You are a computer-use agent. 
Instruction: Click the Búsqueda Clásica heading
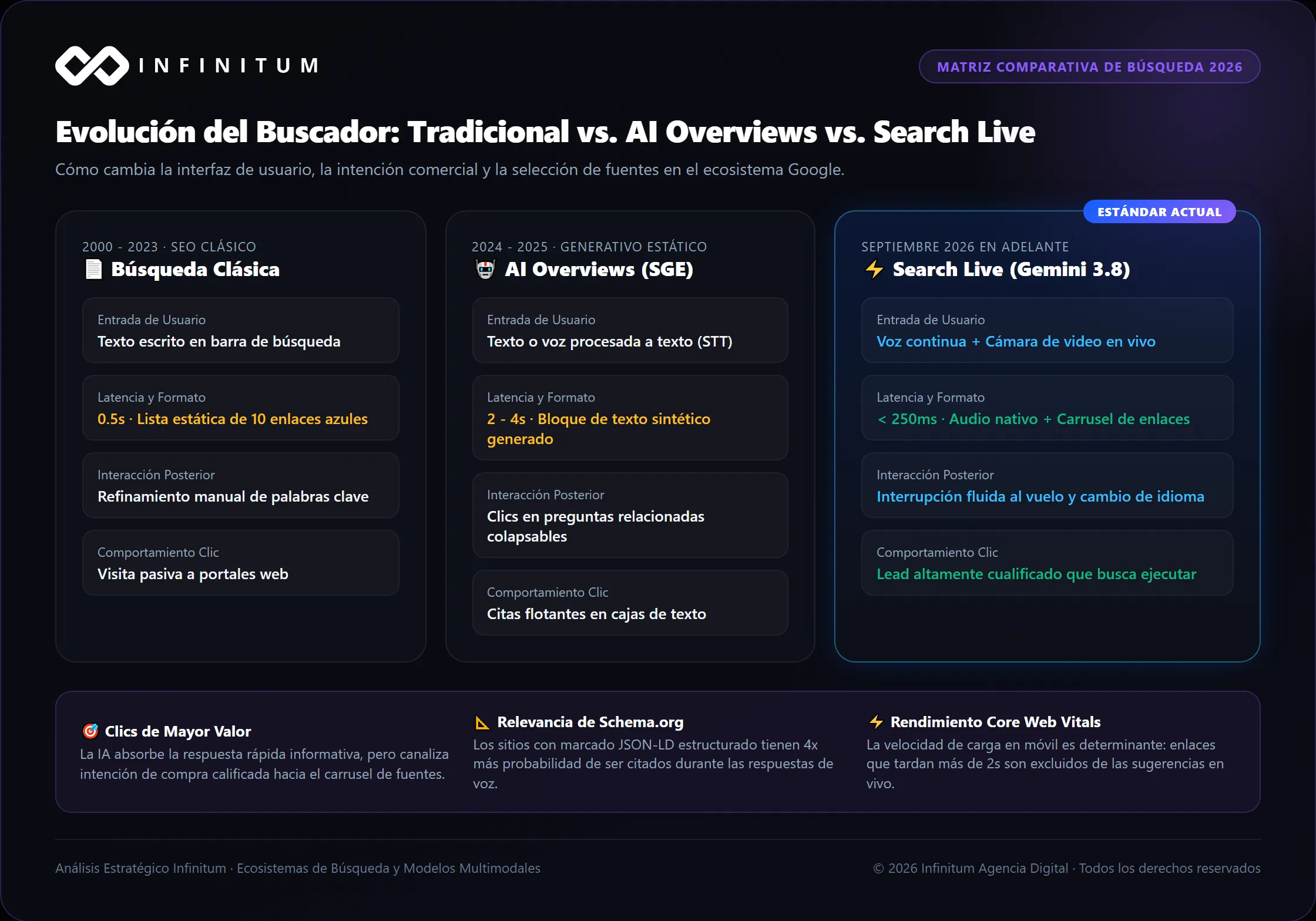click(196, 270)
